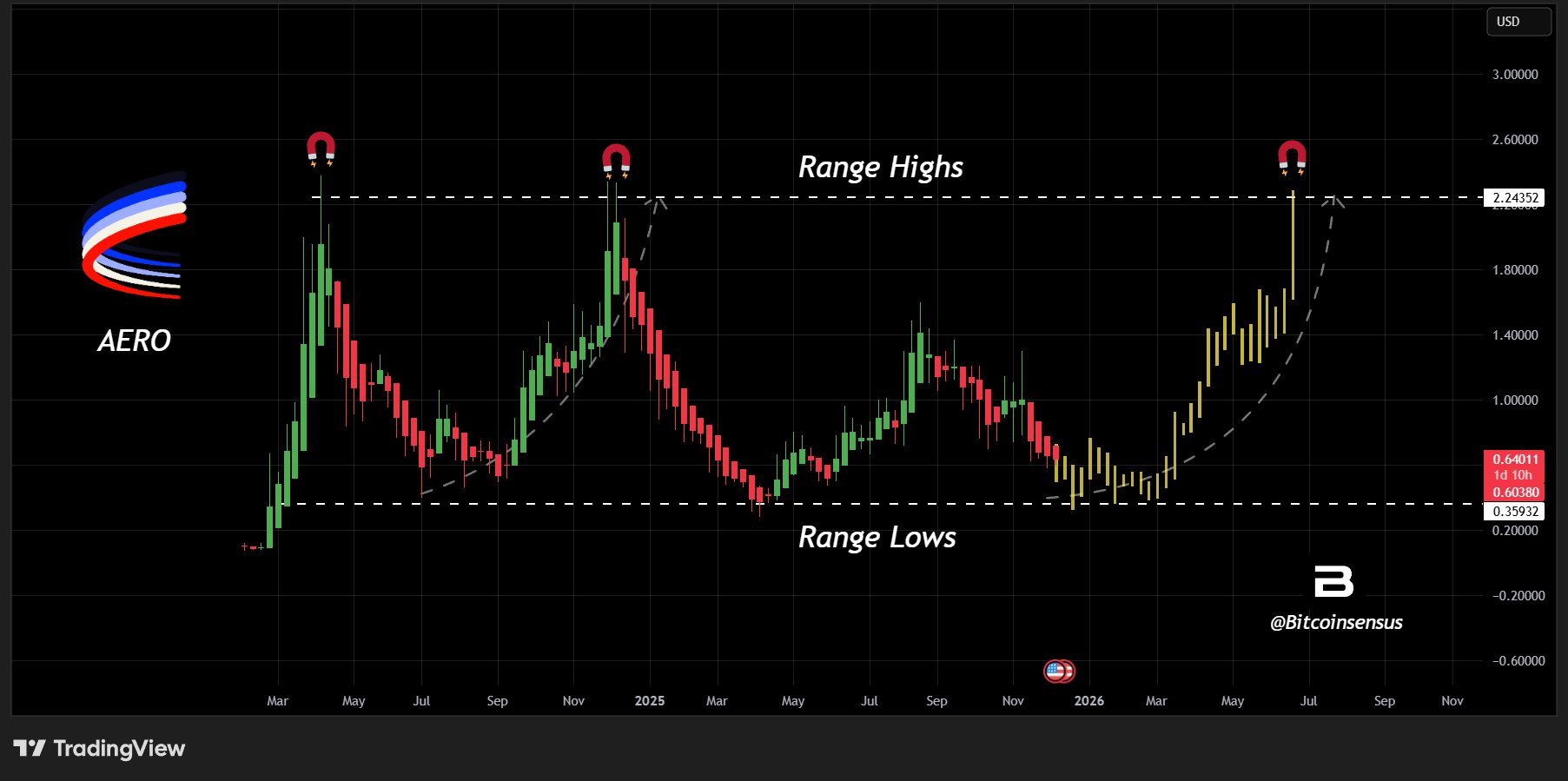Click the 1.80000 price scale value
Image resolution: width=1568 pixels, height=781 pixels.
[1515, 270]
